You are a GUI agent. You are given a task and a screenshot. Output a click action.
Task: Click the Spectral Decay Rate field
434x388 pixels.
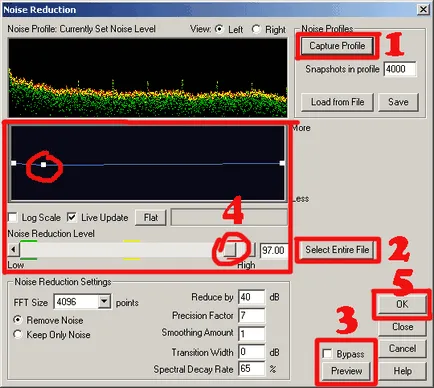click(x=251, y=369)
